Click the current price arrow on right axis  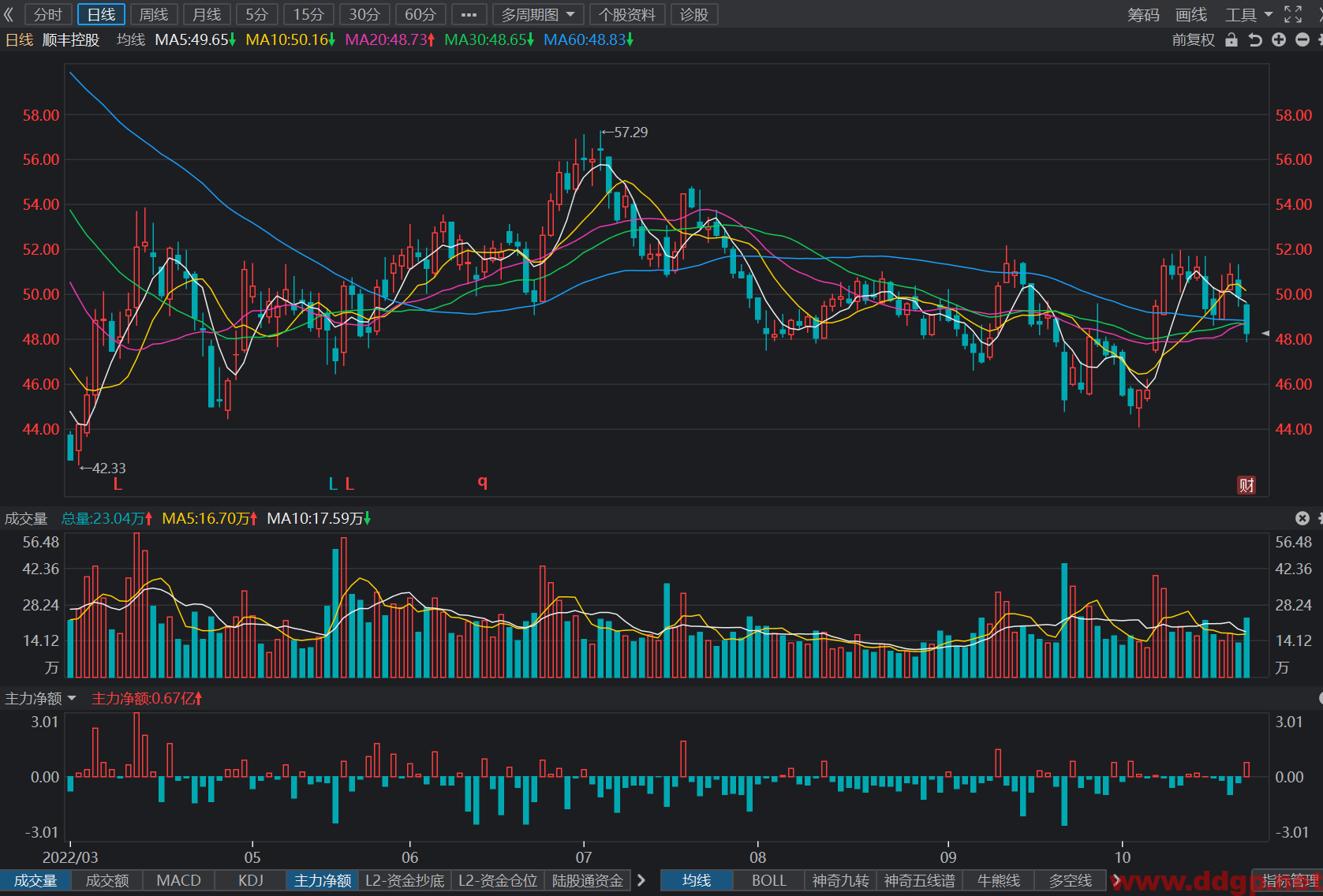(x=1265, y=334)
